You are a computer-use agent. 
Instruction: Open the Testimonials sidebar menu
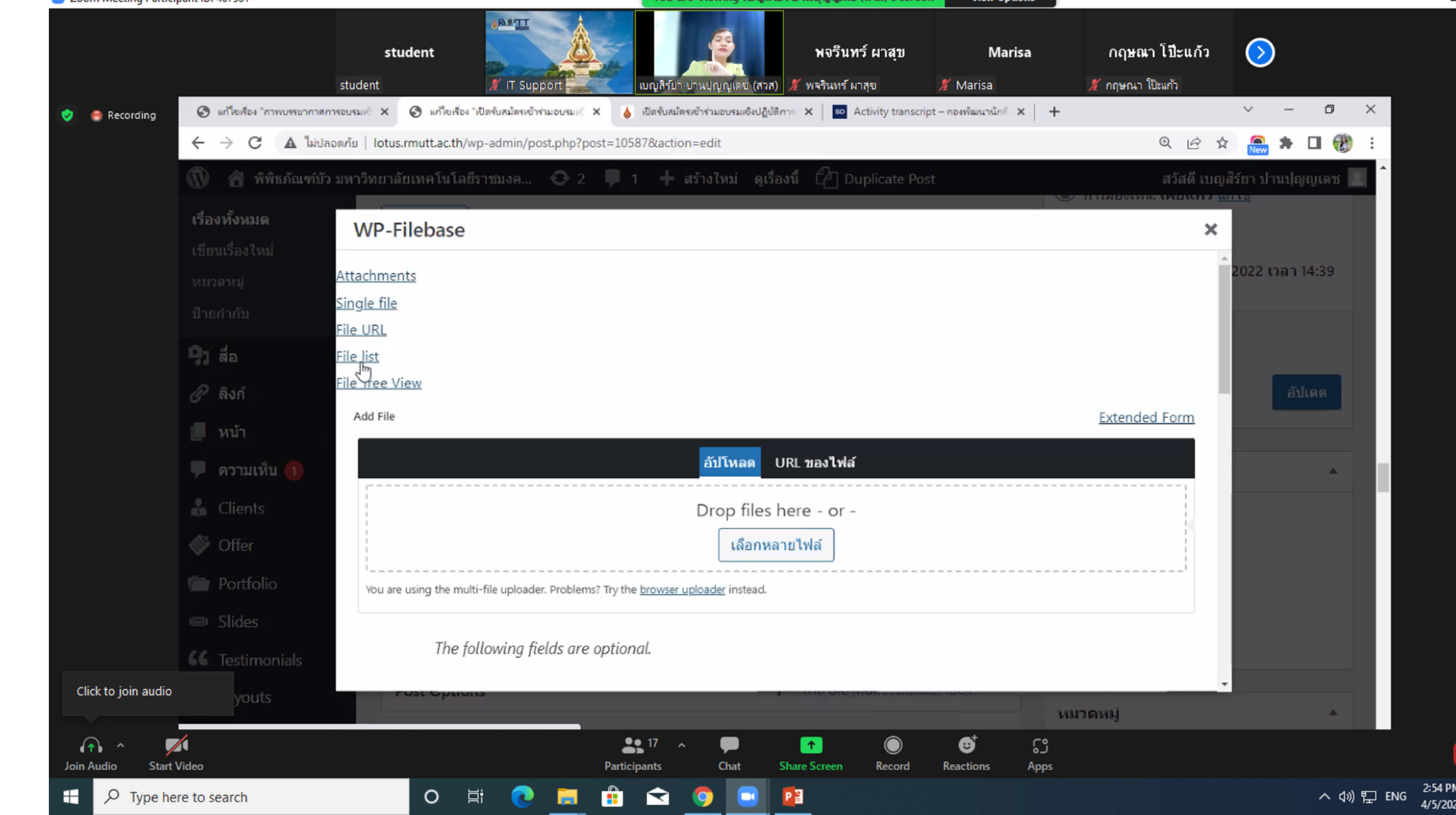coord(259,660)
